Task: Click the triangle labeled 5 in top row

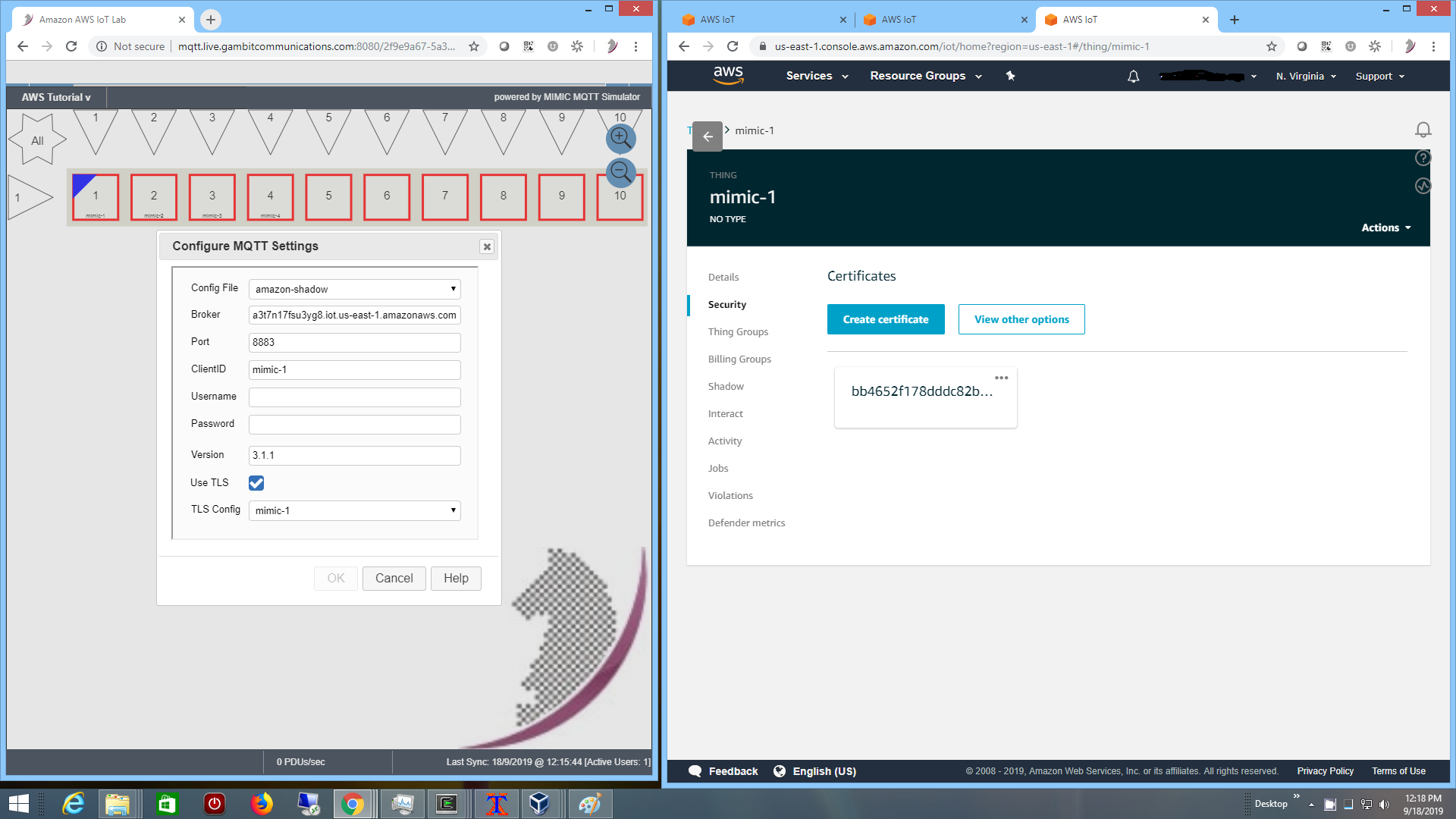Action: click(x=328, y=131)
